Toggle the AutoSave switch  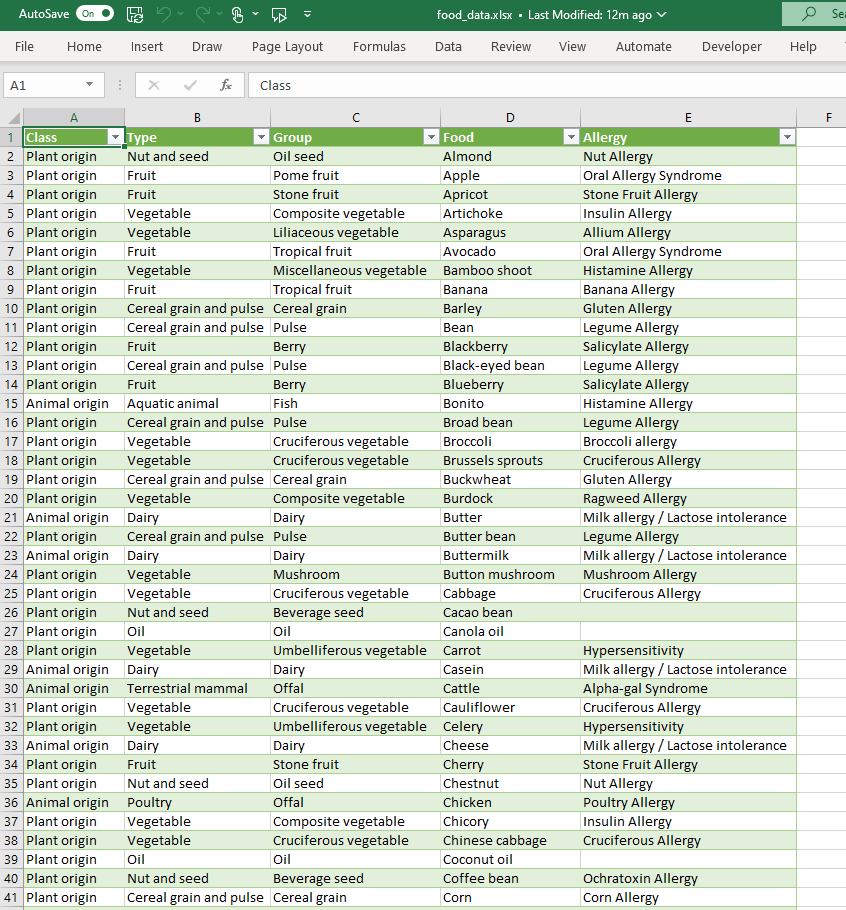(95, 14)
